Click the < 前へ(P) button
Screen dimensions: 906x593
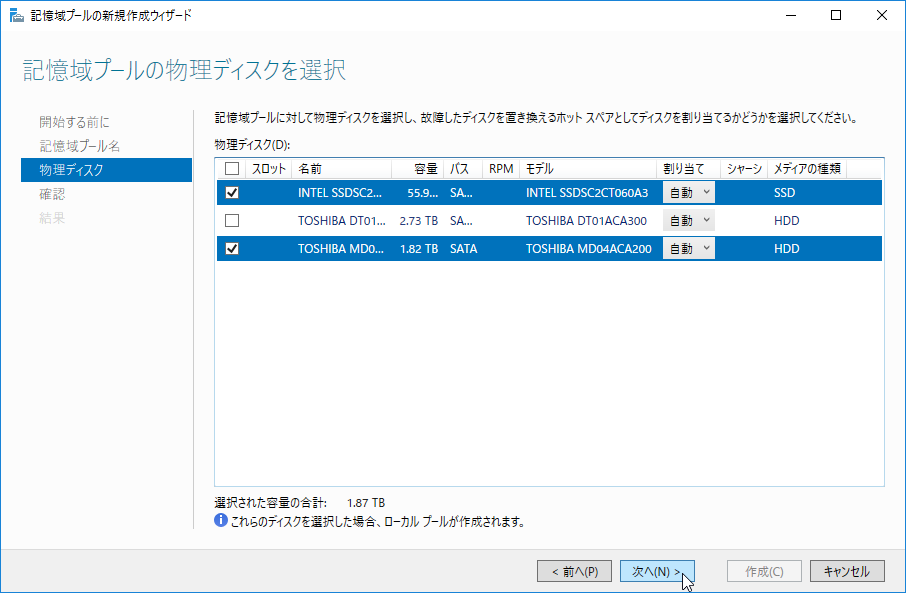click(x=574, y=572)
